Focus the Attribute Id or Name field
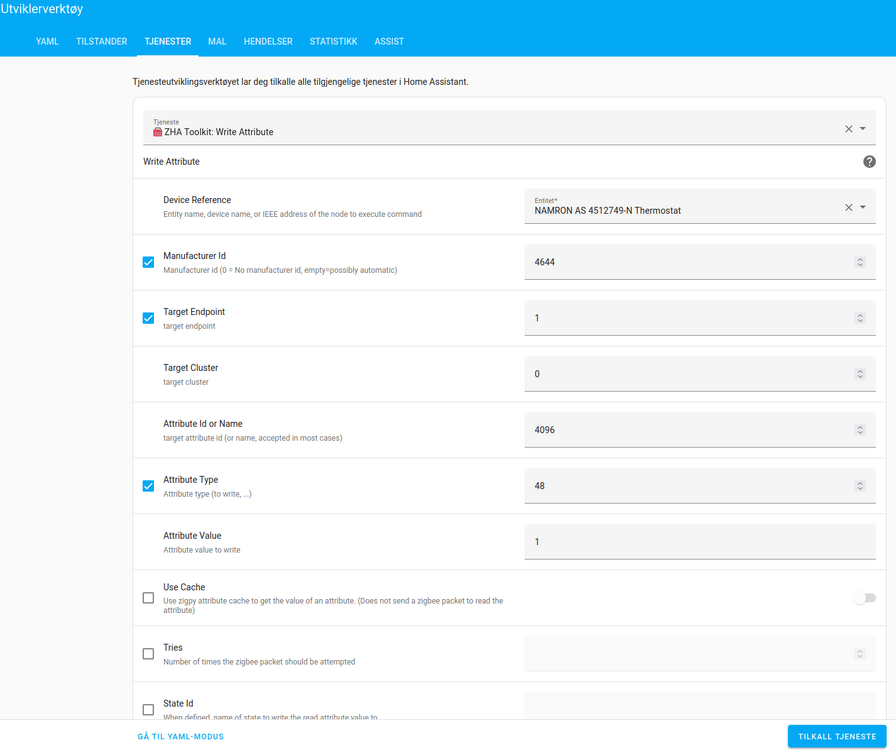This screenshot has width=896, height=750. (x=690, y=430)
